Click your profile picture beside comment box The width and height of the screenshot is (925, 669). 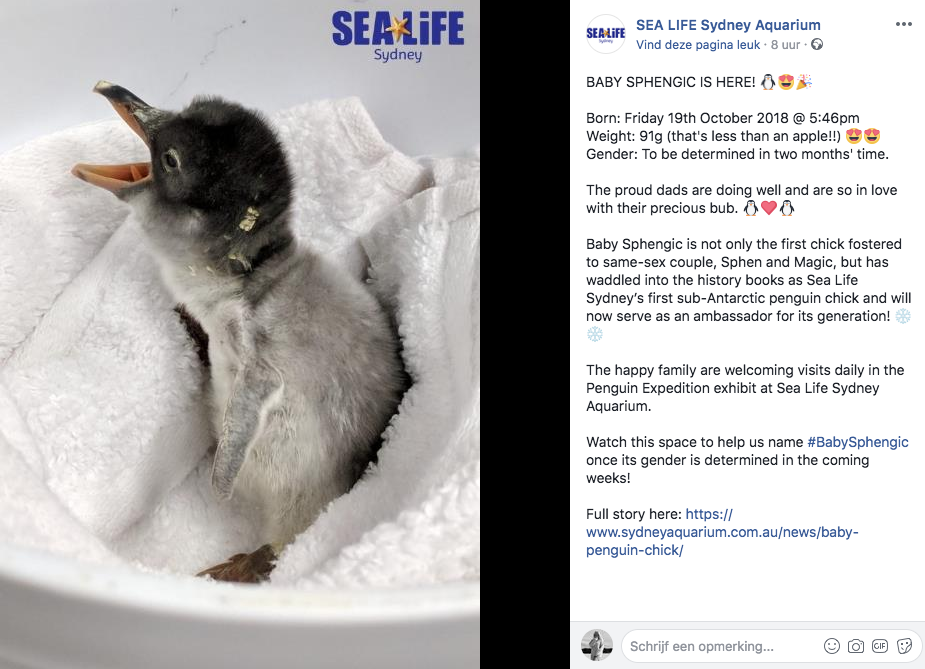(597, 645)
